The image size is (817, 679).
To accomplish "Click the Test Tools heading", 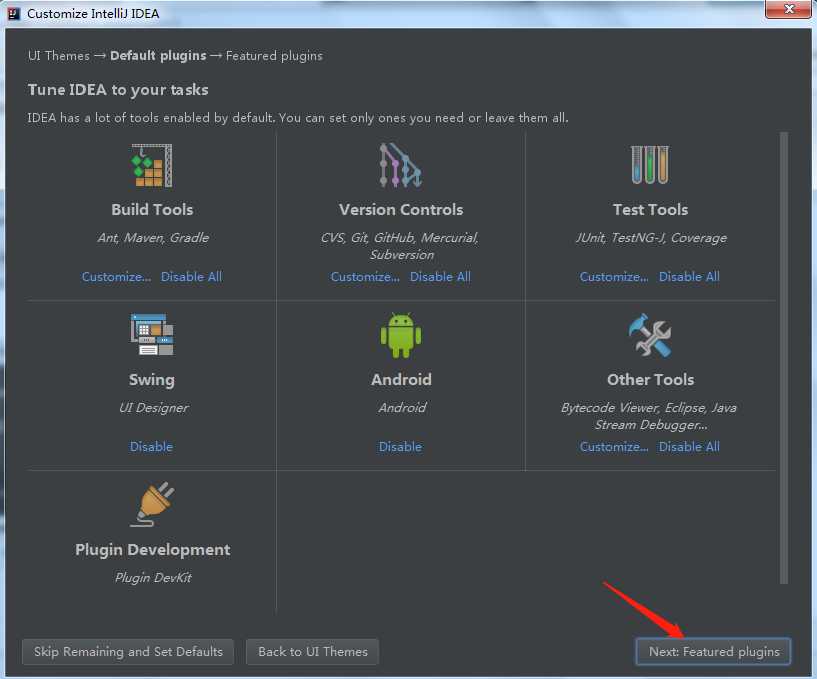I will 650,209.
